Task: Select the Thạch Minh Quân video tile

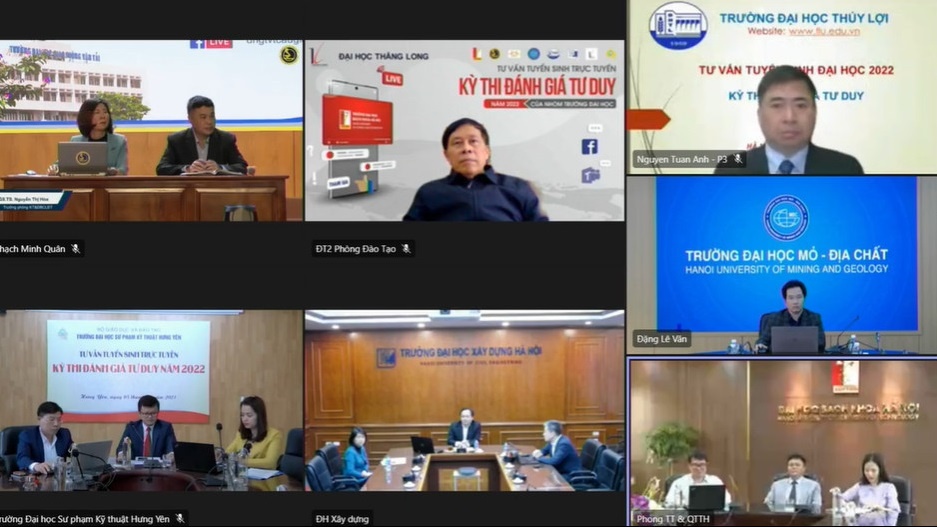Action: (x=150, y=130)
